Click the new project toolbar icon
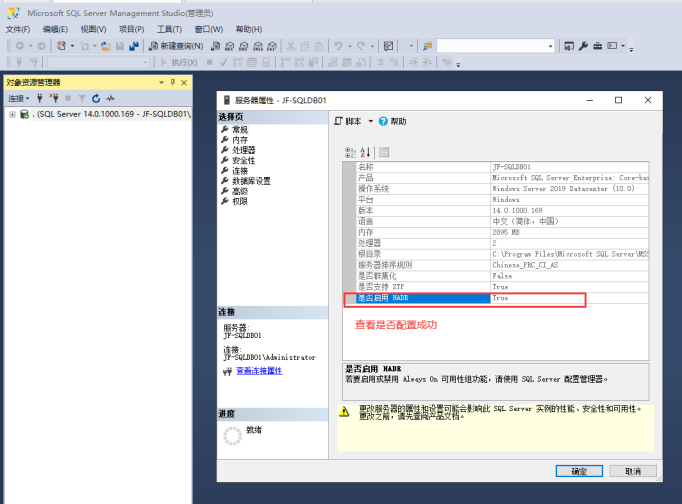682x504 pixels. 61,46
